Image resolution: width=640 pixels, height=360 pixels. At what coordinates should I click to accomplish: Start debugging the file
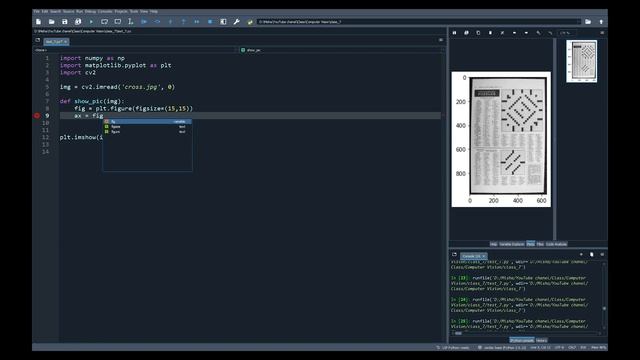coord(144,22)
